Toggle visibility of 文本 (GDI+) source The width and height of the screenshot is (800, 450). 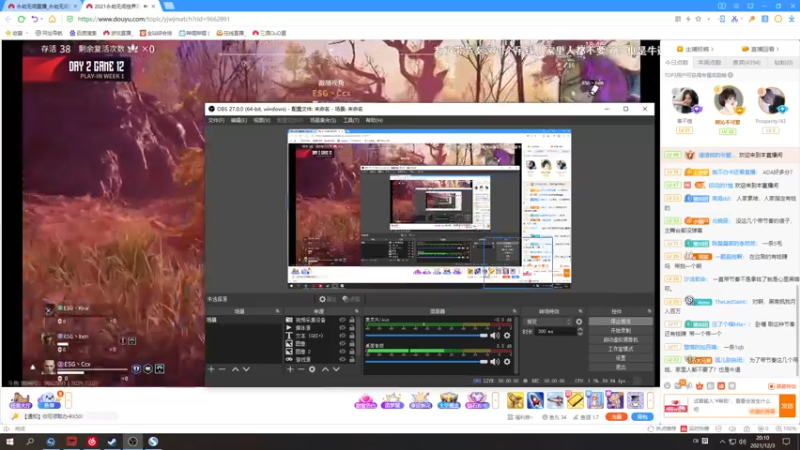pyautogui.click(x=342, y=336)
